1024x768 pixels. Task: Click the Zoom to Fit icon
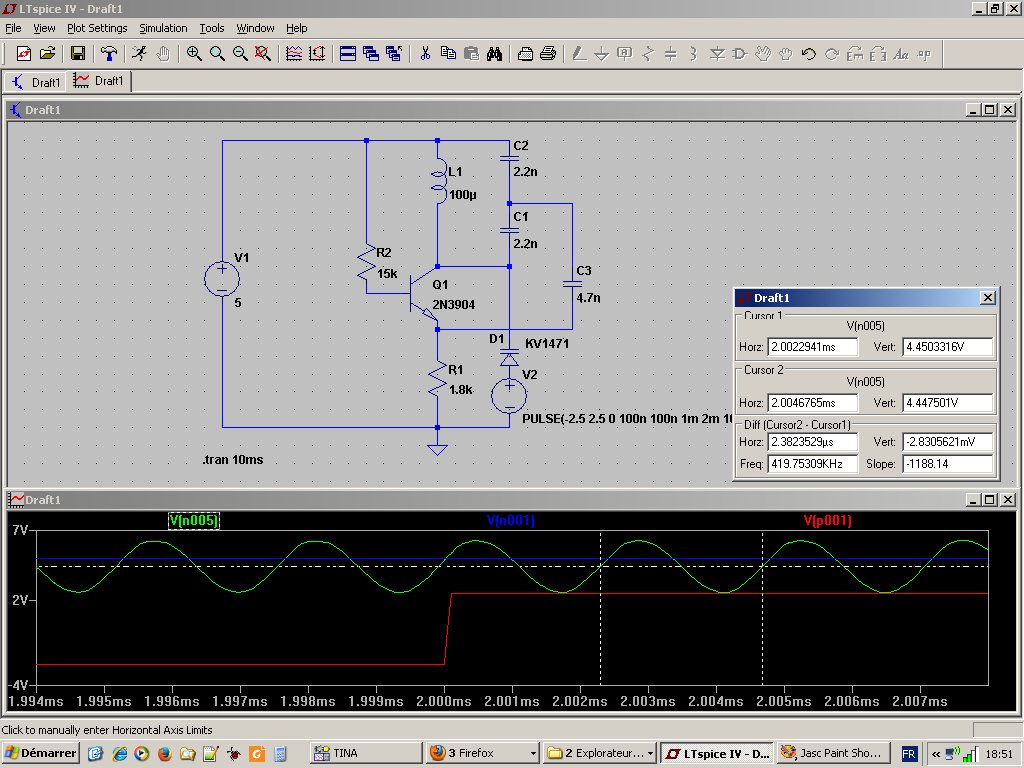[263, 53]
